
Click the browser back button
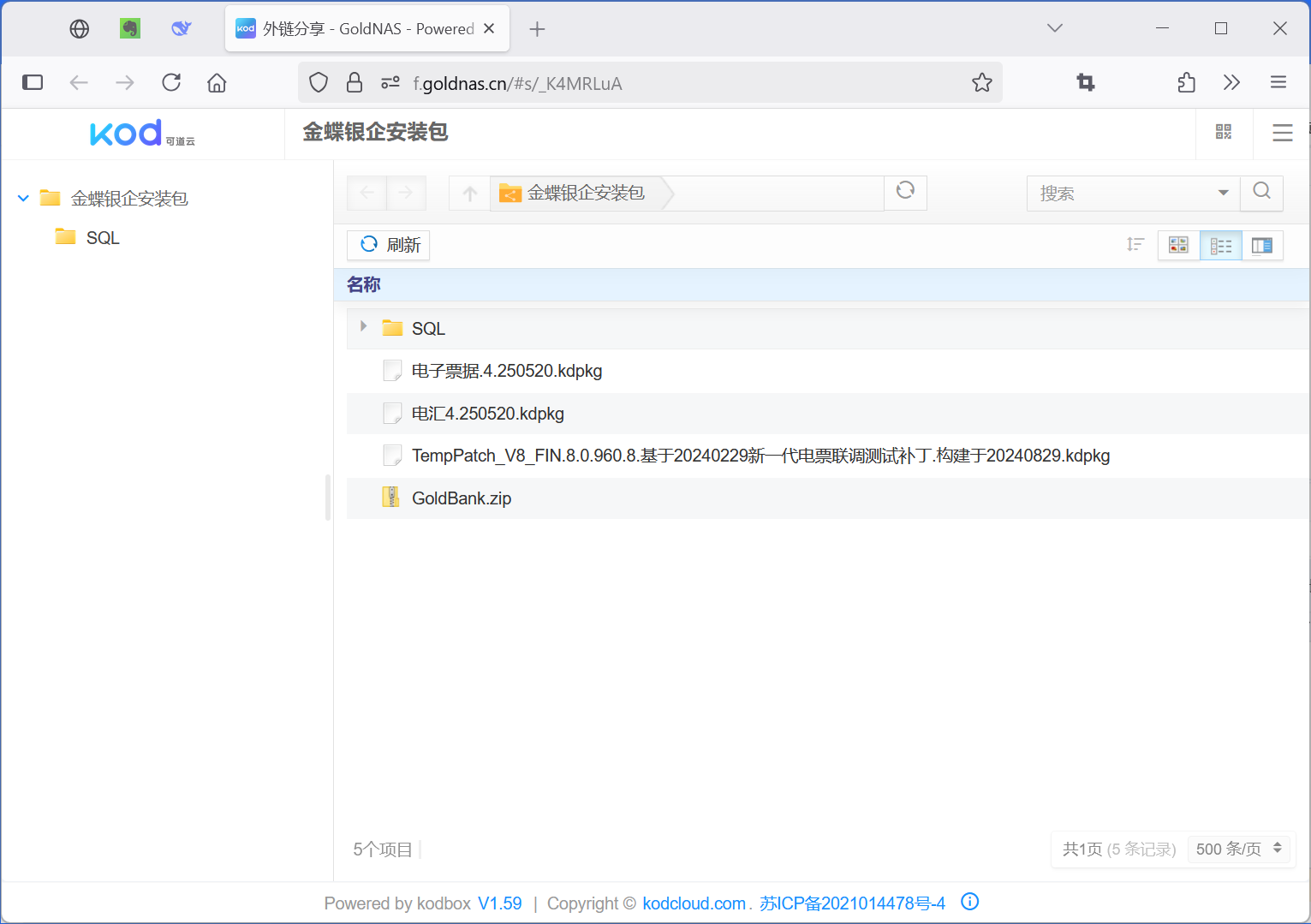point(79,82)
